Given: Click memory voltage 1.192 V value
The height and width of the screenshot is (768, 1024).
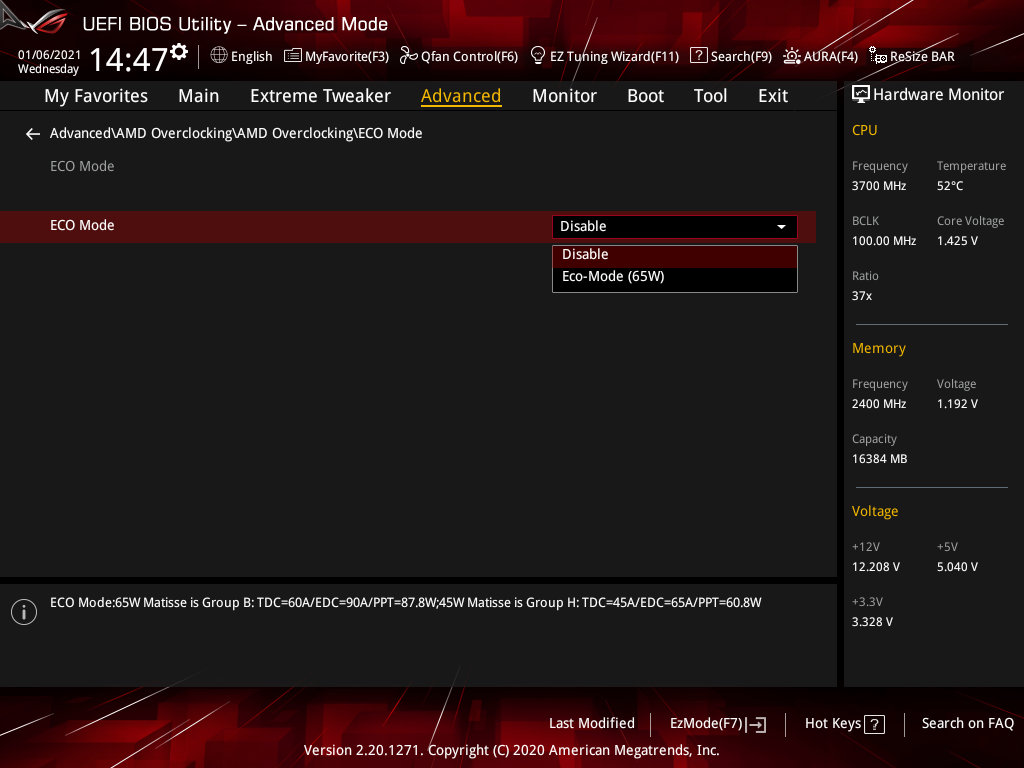Looking at the screenshot, I should click(x=957, y=404).
